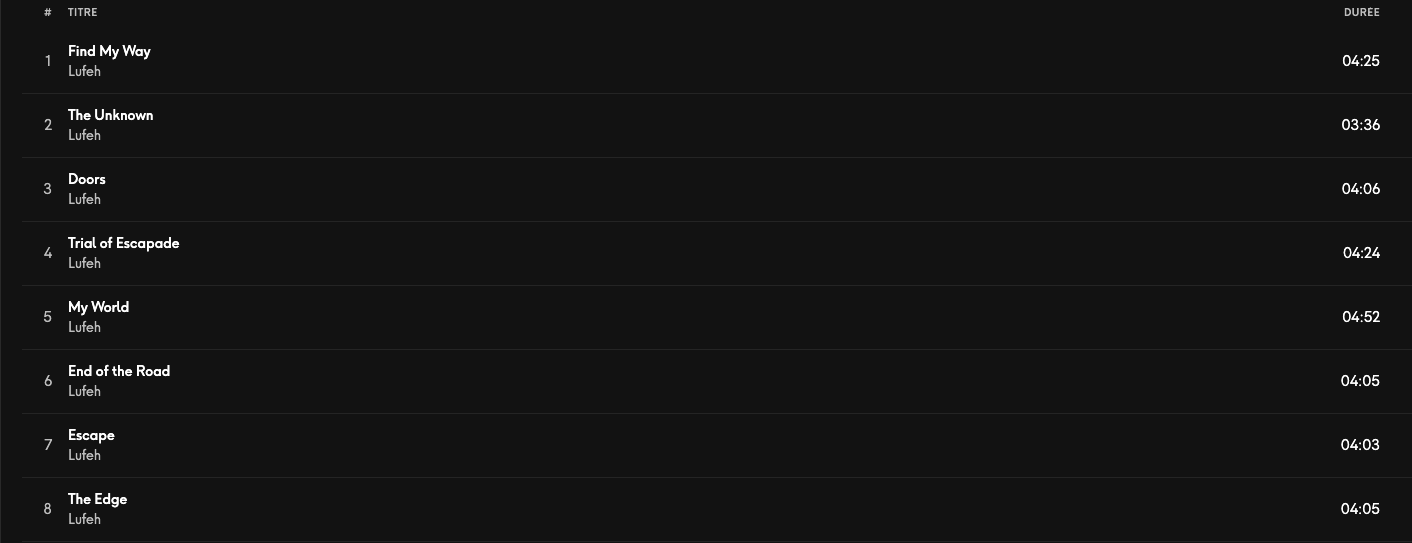Screen dimensions: 1412x543
Task: Click track number 1
Action: point(48,61)
